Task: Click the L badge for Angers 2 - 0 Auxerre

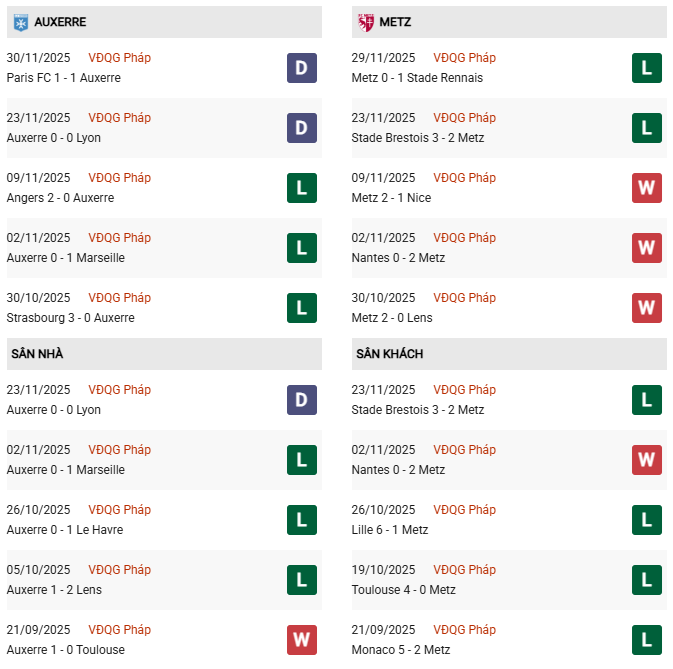Action: (x=301, y=188)
